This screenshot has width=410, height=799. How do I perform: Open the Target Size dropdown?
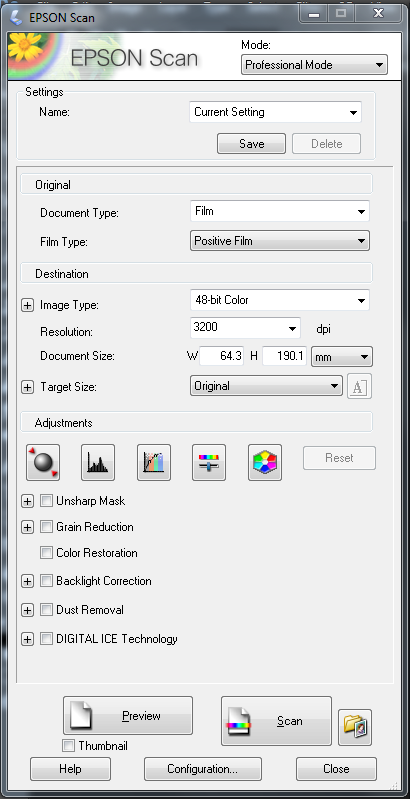pos(266,386)
